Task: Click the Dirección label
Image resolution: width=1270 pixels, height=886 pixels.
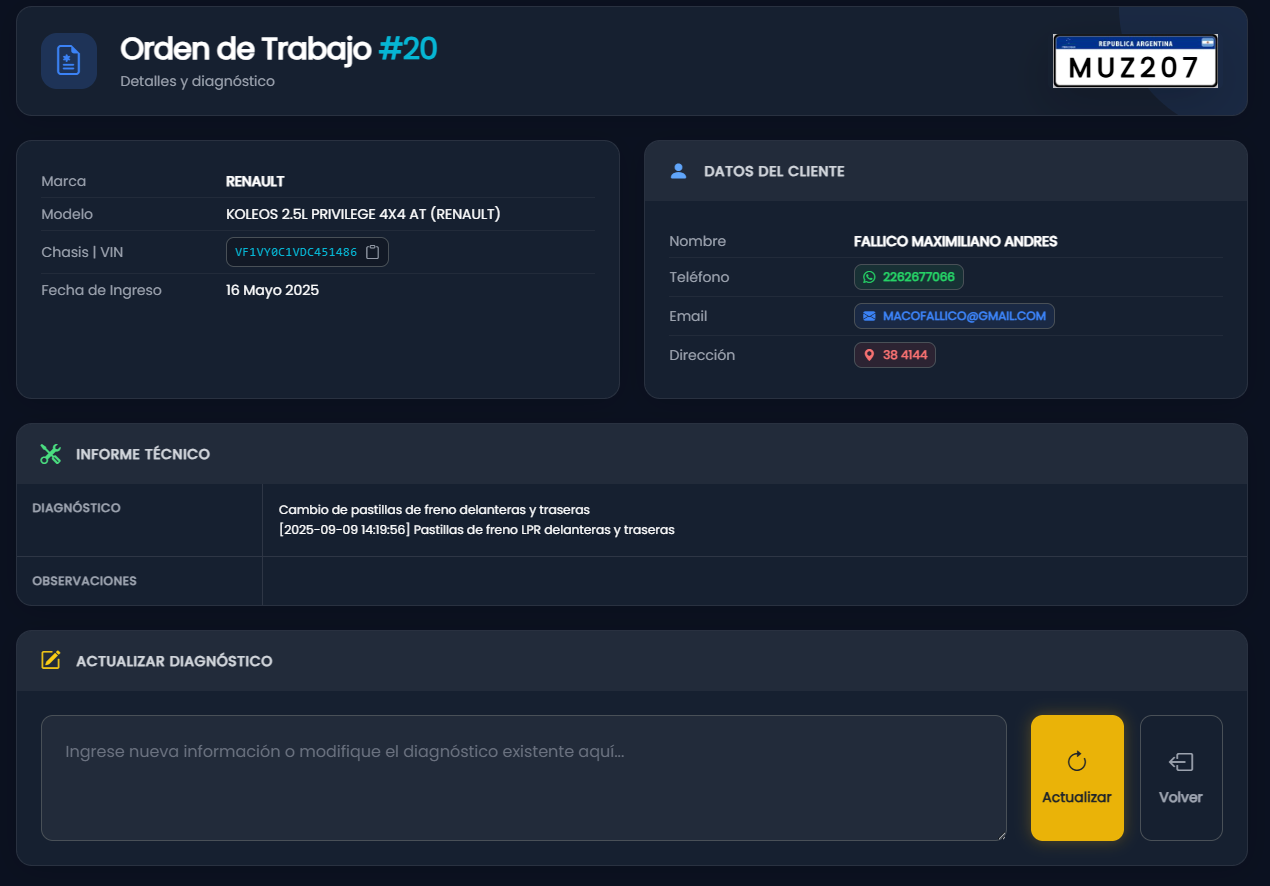Action: [702, 355]
